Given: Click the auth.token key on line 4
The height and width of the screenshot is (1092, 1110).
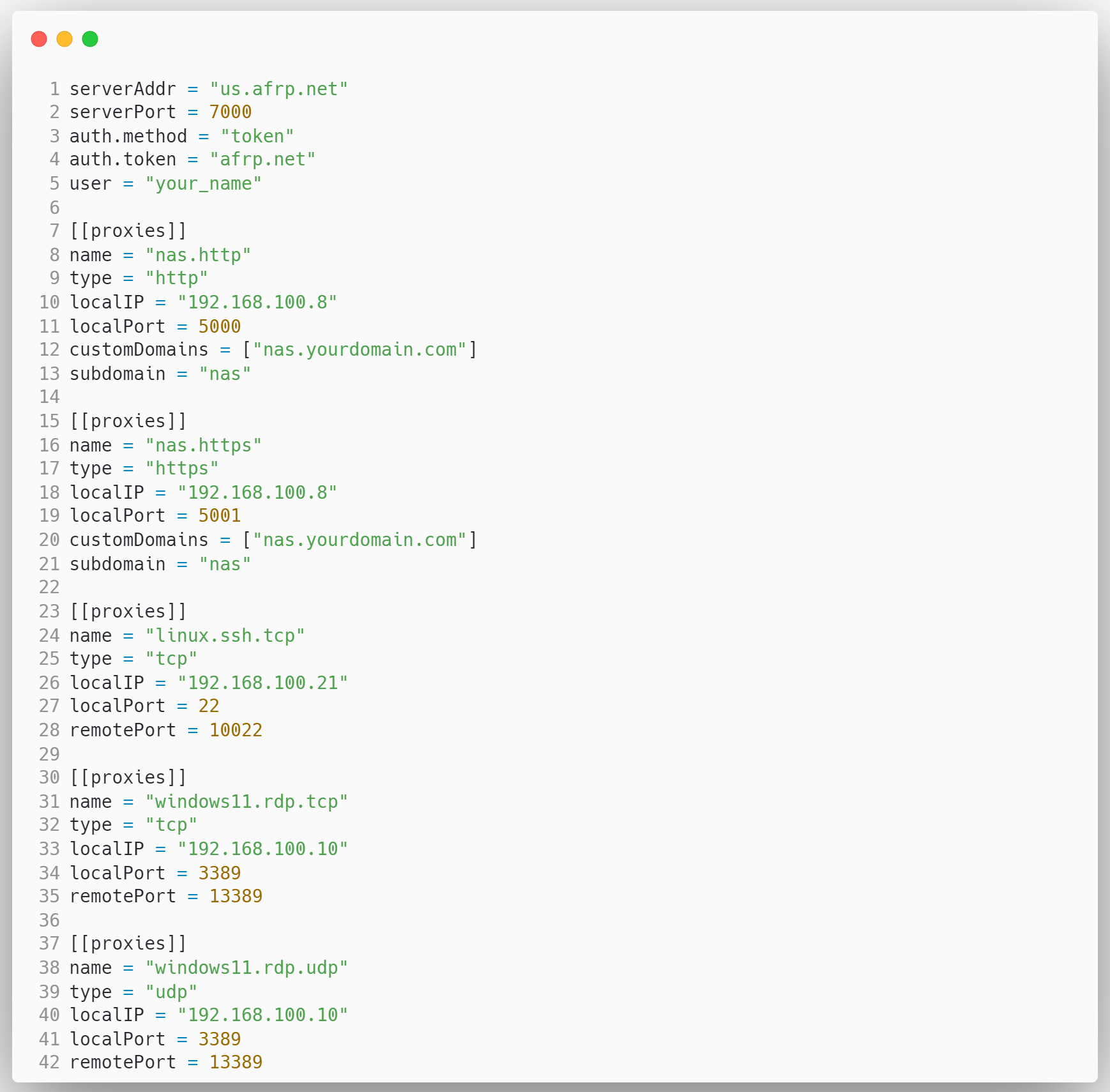Looking at the screenshot, I should 123,159.
